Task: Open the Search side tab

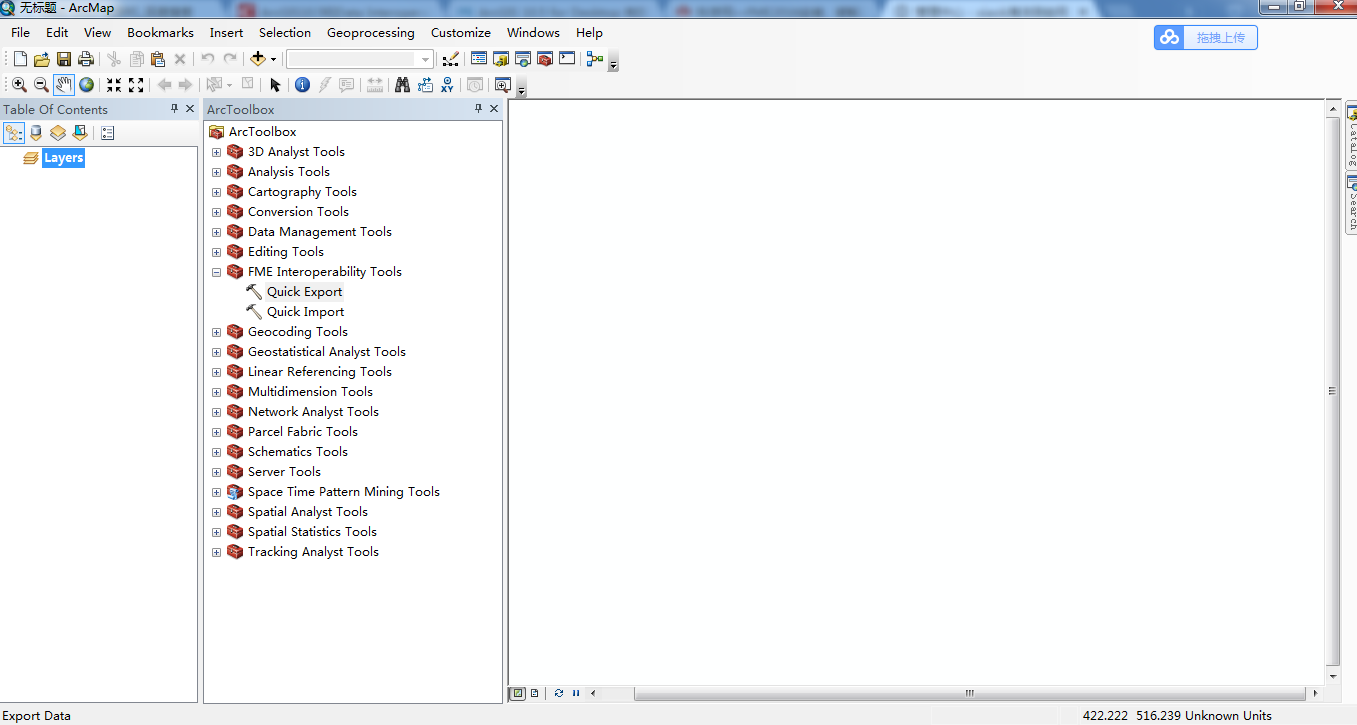Action: (x=1351, y=203)
